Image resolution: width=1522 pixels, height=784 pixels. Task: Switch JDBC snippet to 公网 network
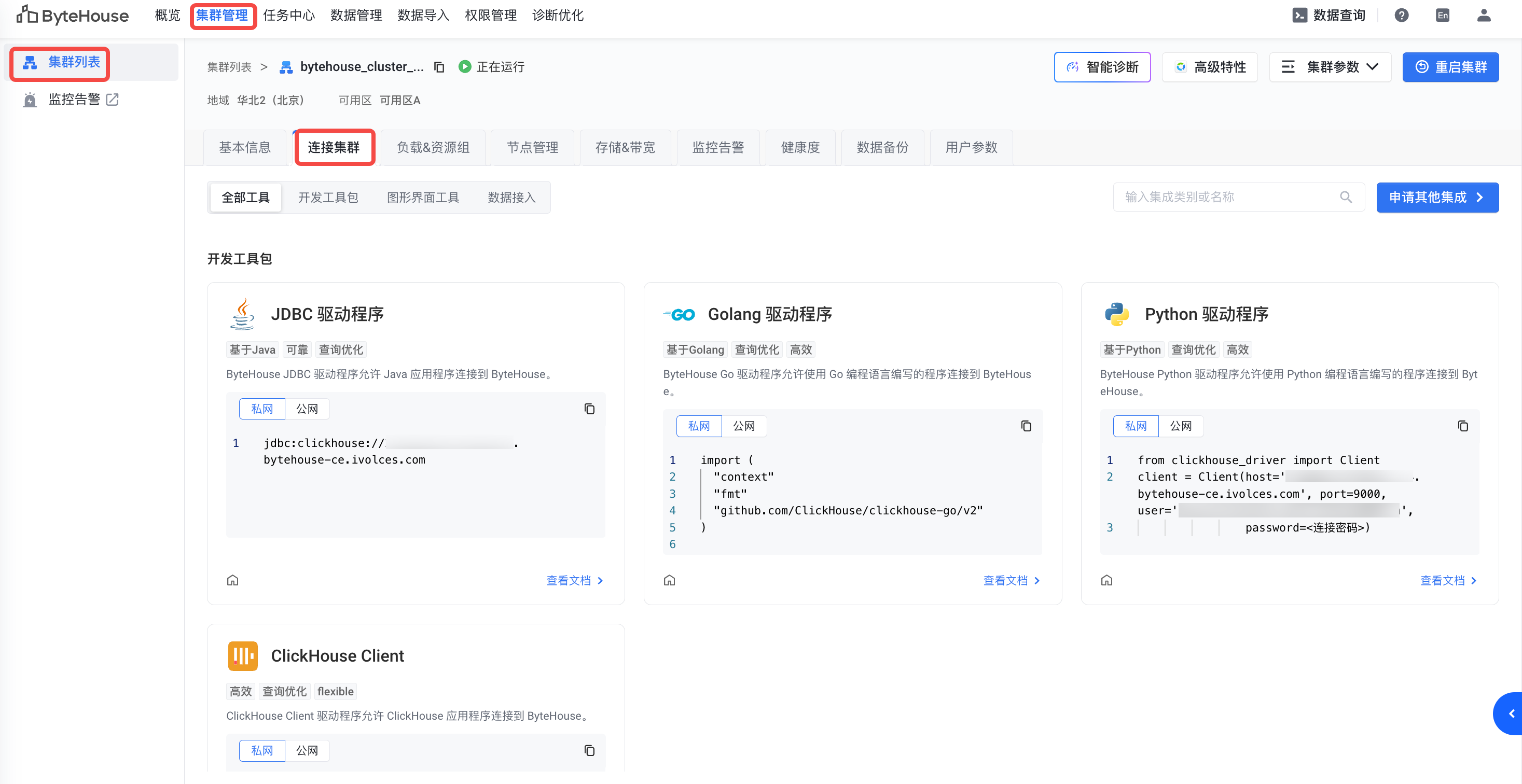(307, 409)
